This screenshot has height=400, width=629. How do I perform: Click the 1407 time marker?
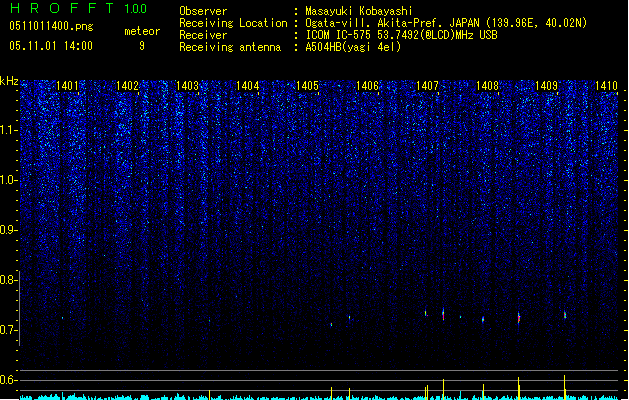427,85
